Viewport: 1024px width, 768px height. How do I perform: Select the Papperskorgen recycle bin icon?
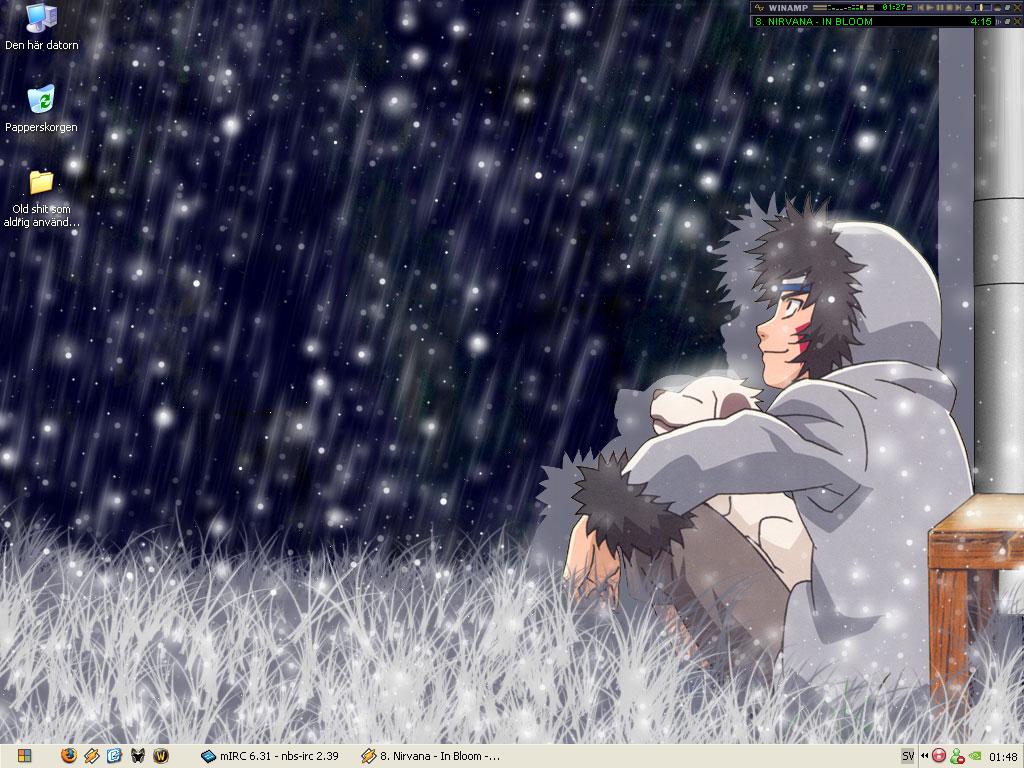[x=41, y=109]
